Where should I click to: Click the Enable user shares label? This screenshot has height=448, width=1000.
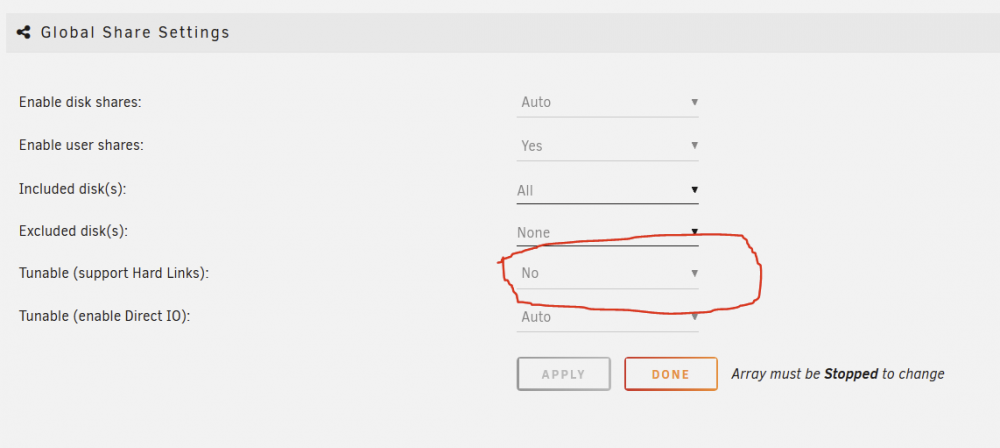pyautogui.click(x=81, y=146)
